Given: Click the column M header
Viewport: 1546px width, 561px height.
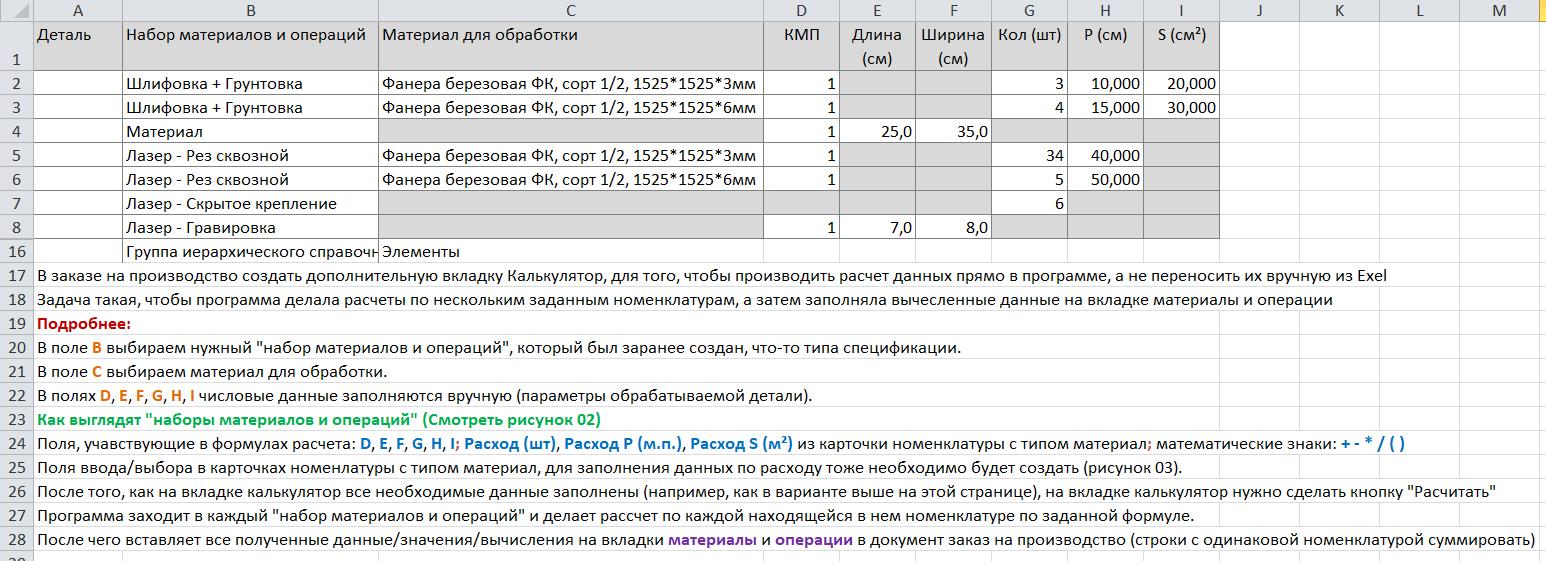Looking at the screenshot, I should (1498, 10).
